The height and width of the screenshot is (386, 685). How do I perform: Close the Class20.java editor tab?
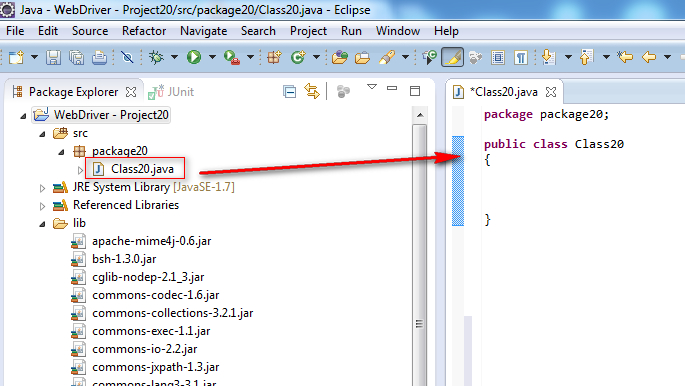click(x=551, y=92)
